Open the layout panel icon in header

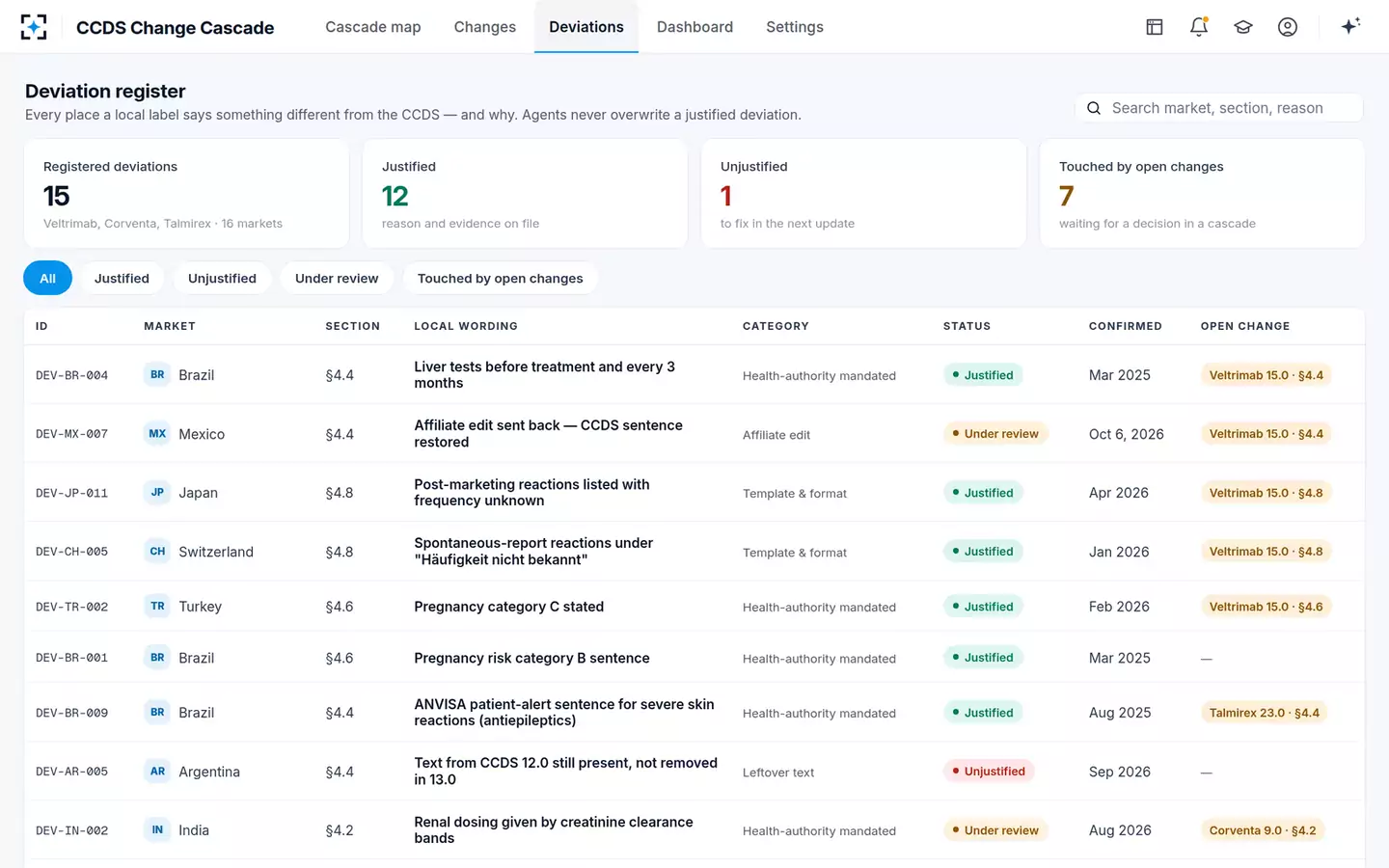click(1155, 27)
